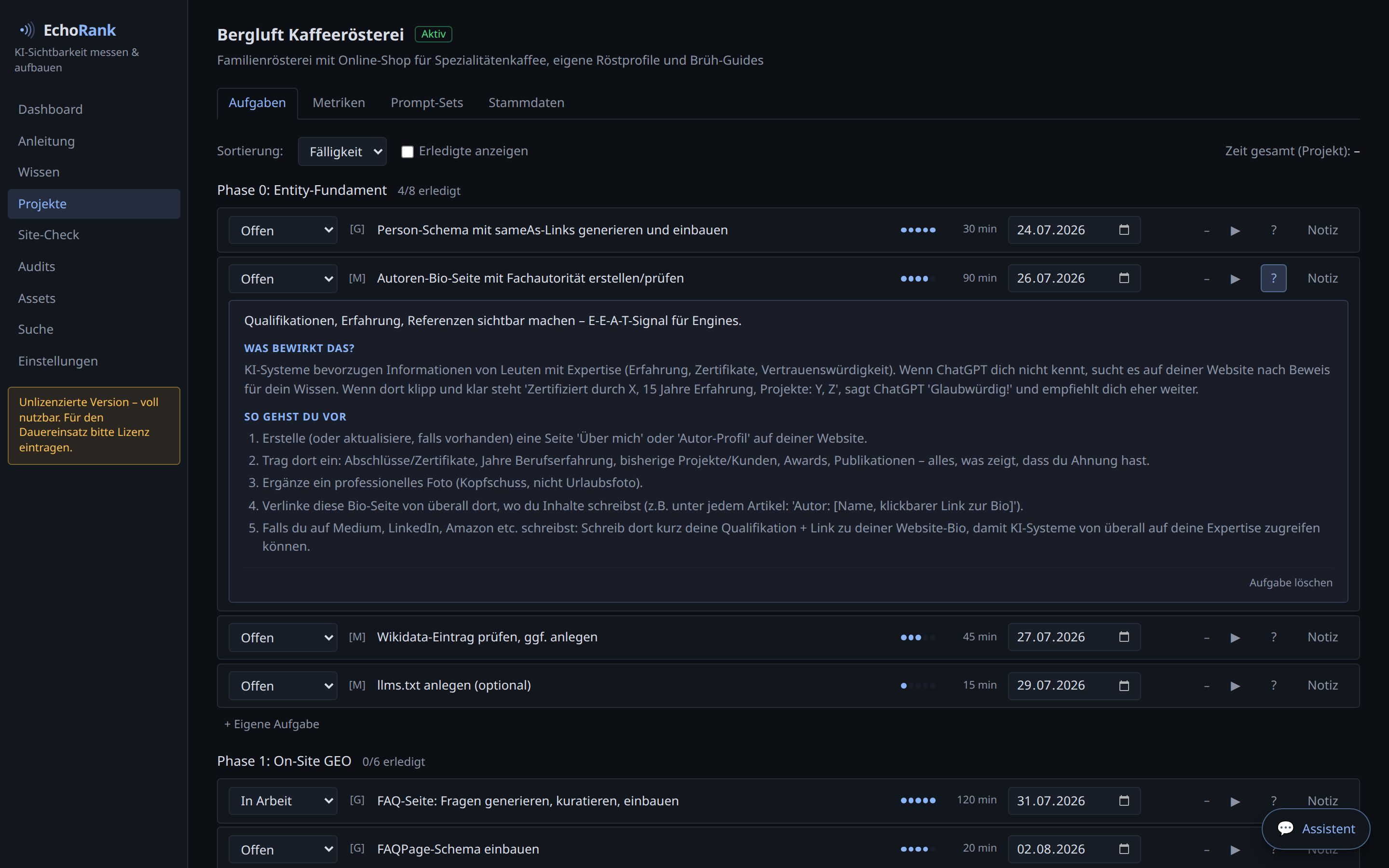
Task: Open calendar icon for 27.07.2026 date
Action: 1124,637
